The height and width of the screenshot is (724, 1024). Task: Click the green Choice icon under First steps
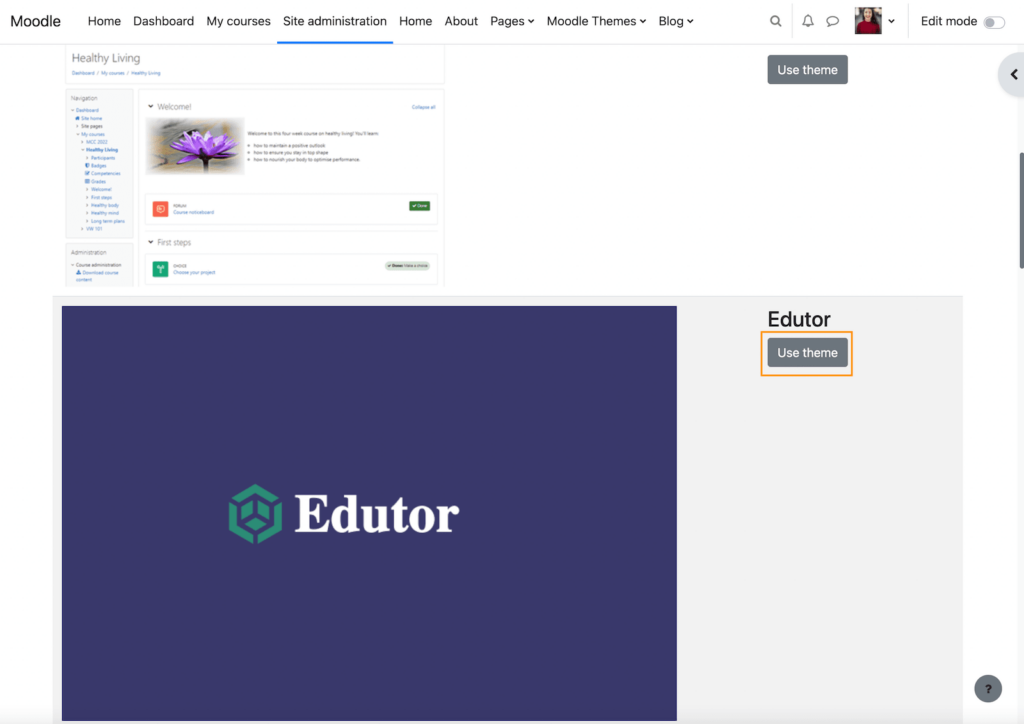[x=160, y=266]
